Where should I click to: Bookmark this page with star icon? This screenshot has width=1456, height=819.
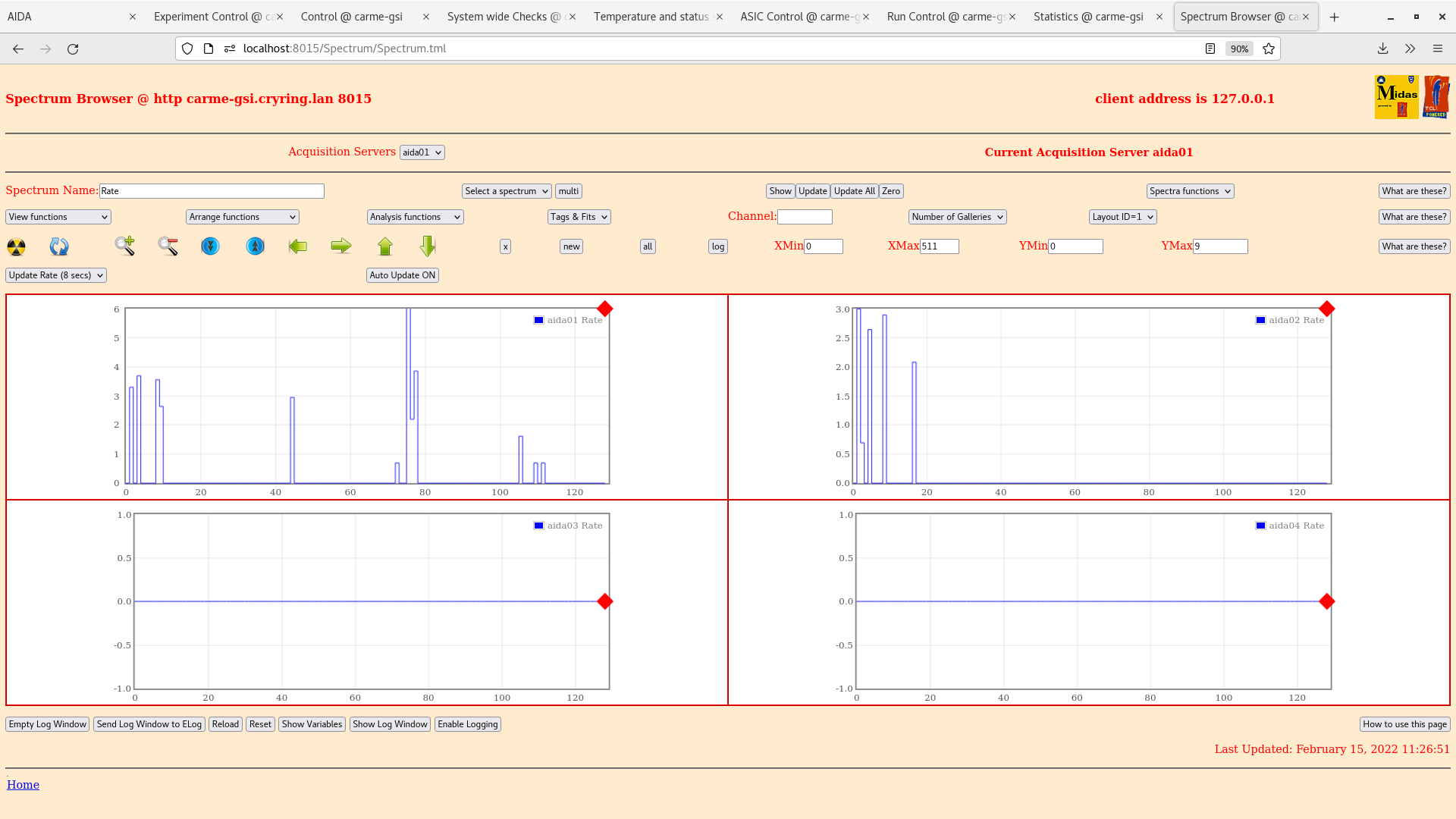[x=1269, y=49]
